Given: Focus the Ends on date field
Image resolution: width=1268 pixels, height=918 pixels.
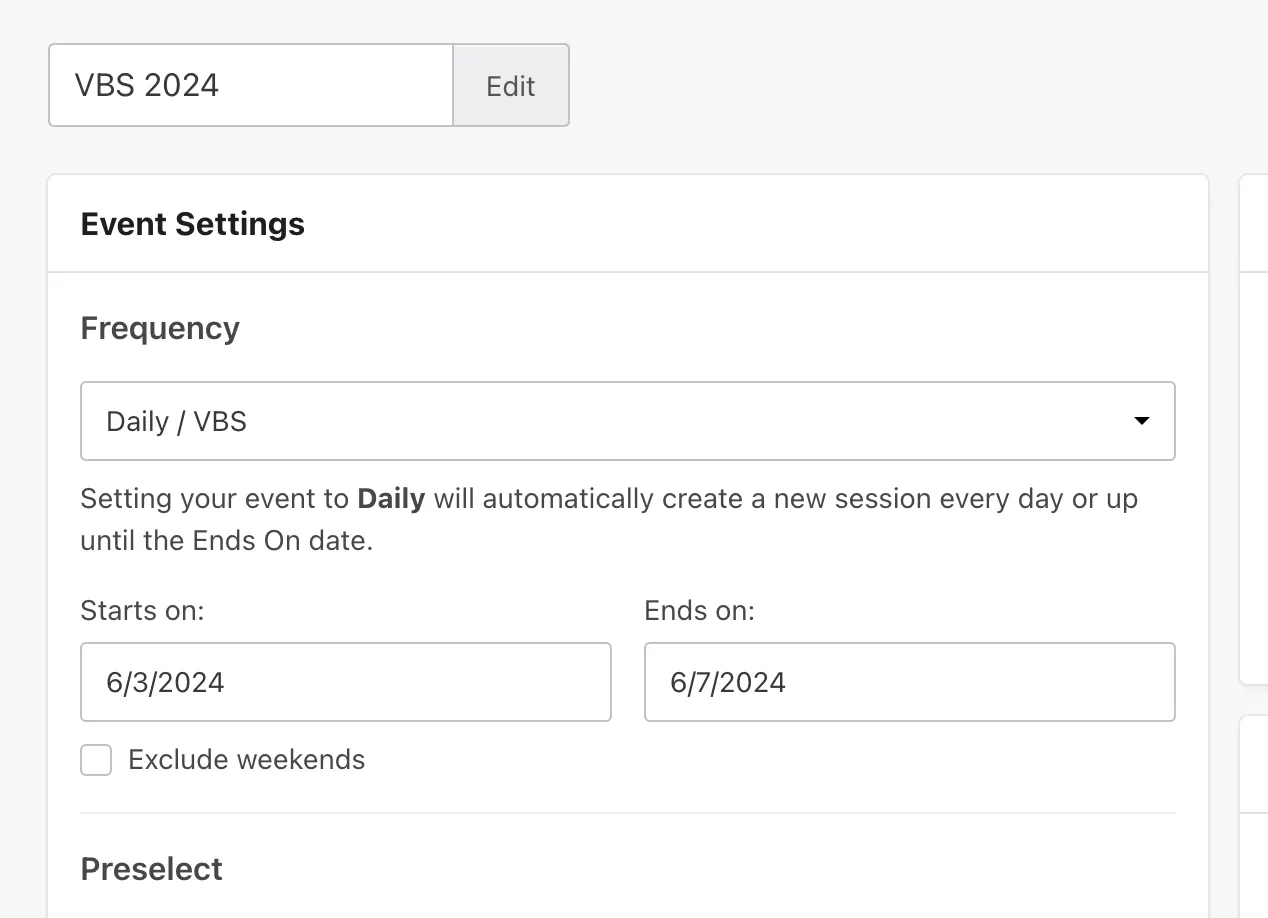Looking at the screenshot, I should tap(909, 682).
